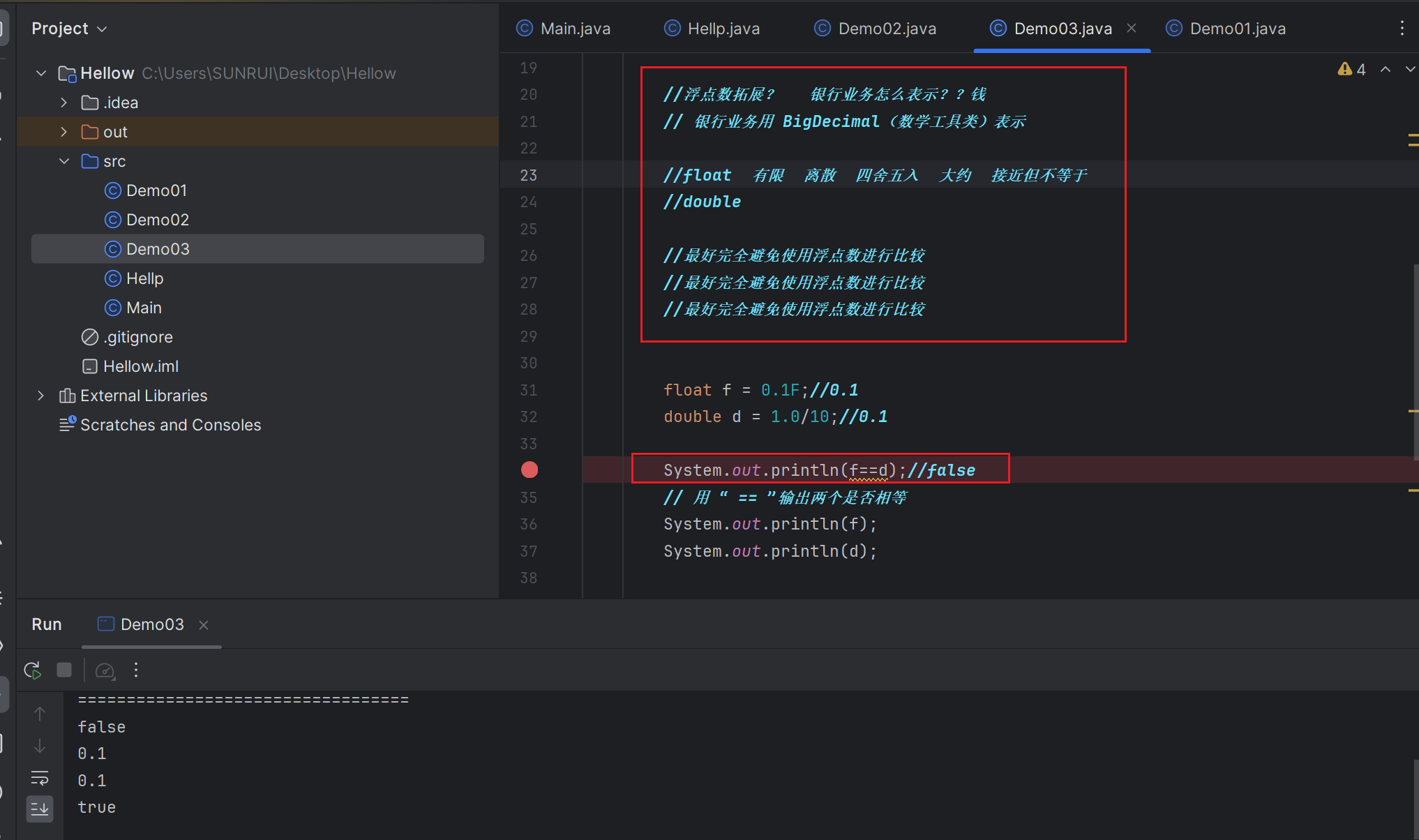Click the run panel more options dots

(x=136, y=670)
